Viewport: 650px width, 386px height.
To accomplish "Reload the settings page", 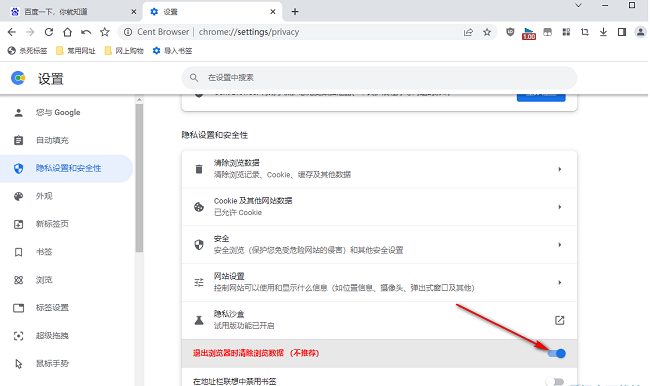I will 49,32.
